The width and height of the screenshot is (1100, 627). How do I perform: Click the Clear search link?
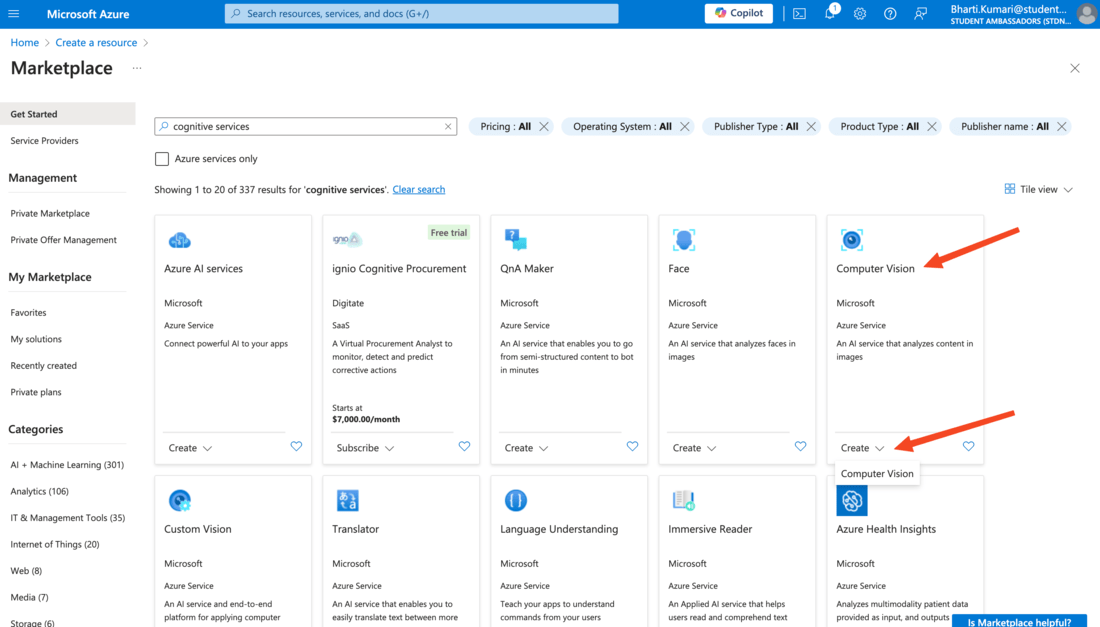[419, 189]
